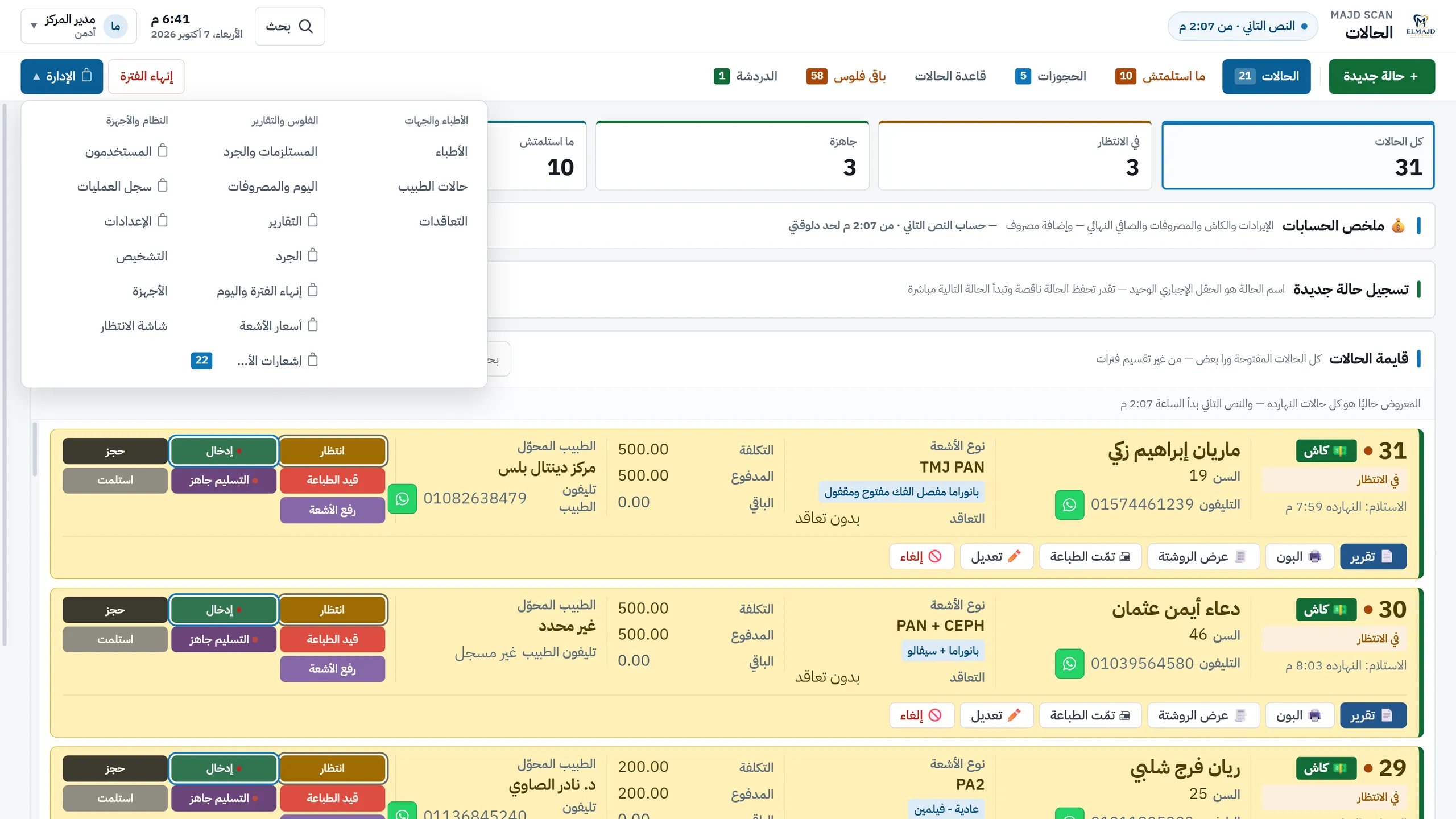
Task: Set case 30 status to رفع الأشعة
Action: point(333,669)
